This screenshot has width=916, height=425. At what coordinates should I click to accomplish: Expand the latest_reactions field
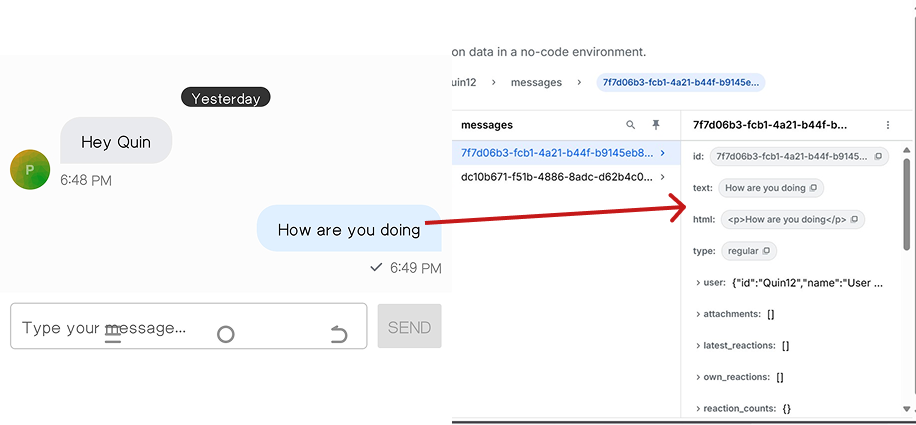(x=698, y=346)
